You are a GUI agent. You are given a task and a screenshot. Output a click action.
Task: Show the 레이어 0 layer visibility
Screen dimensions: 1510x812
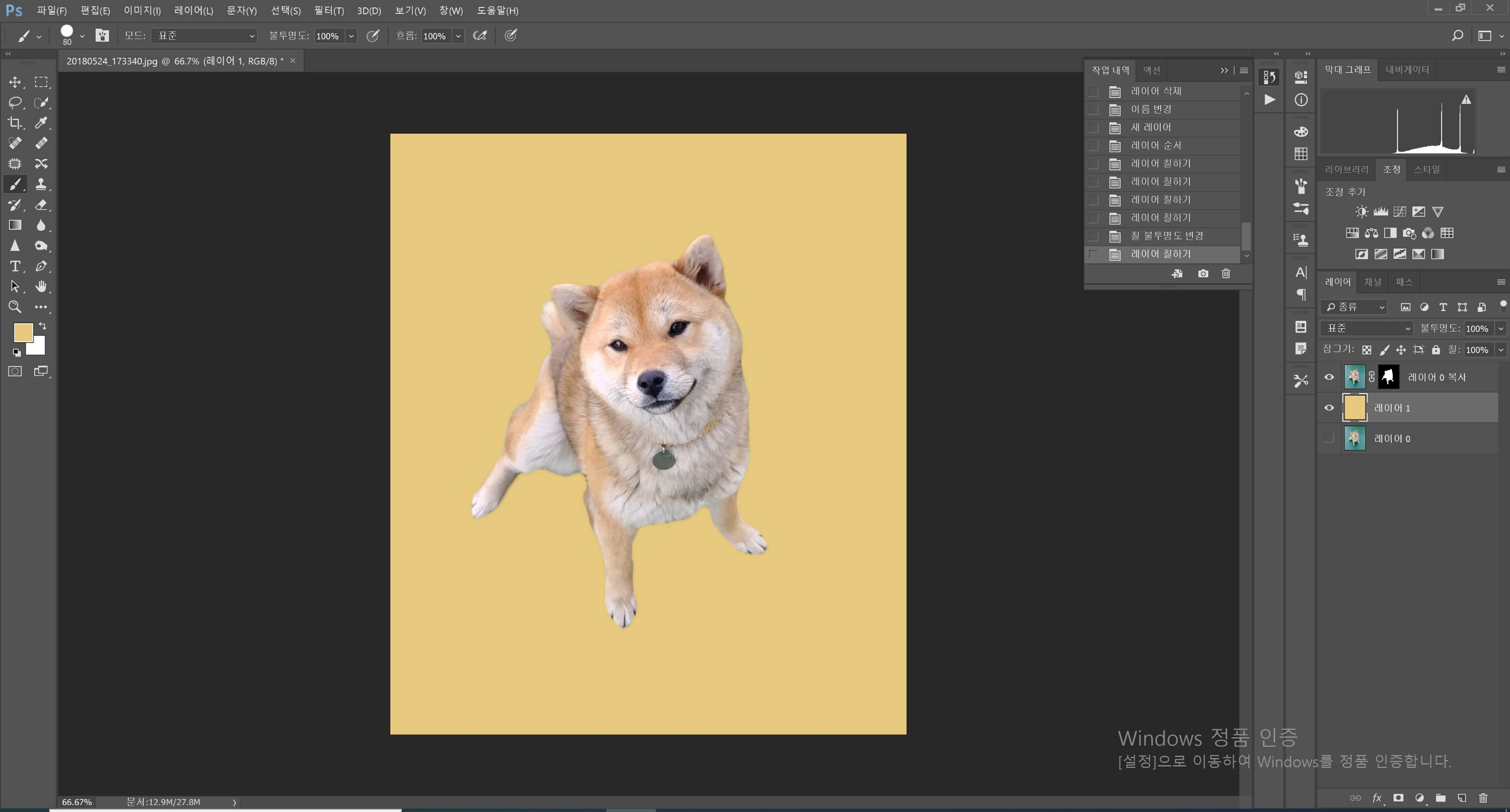(1329, 438)
